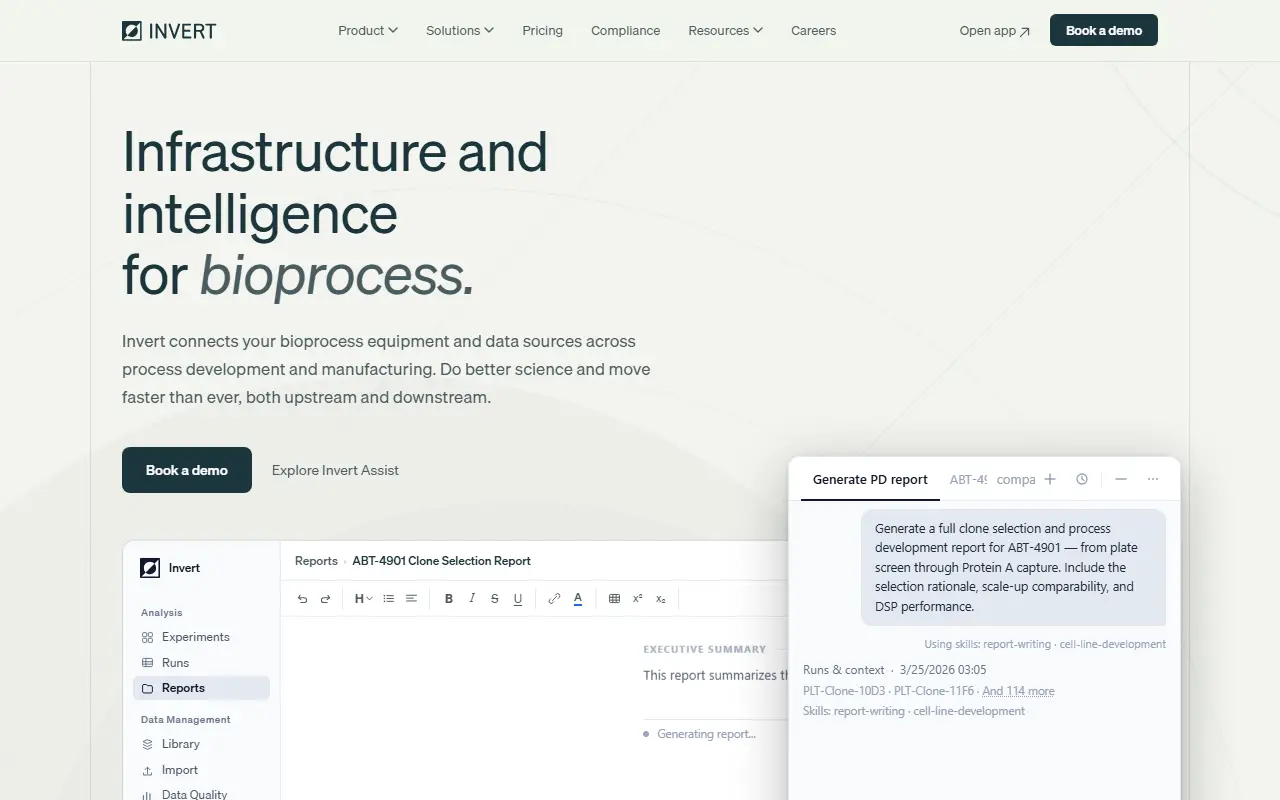Click the 'Skills: report-writing · cell-line-development' line
This screenshot has width=1280, height=800.
914,711
